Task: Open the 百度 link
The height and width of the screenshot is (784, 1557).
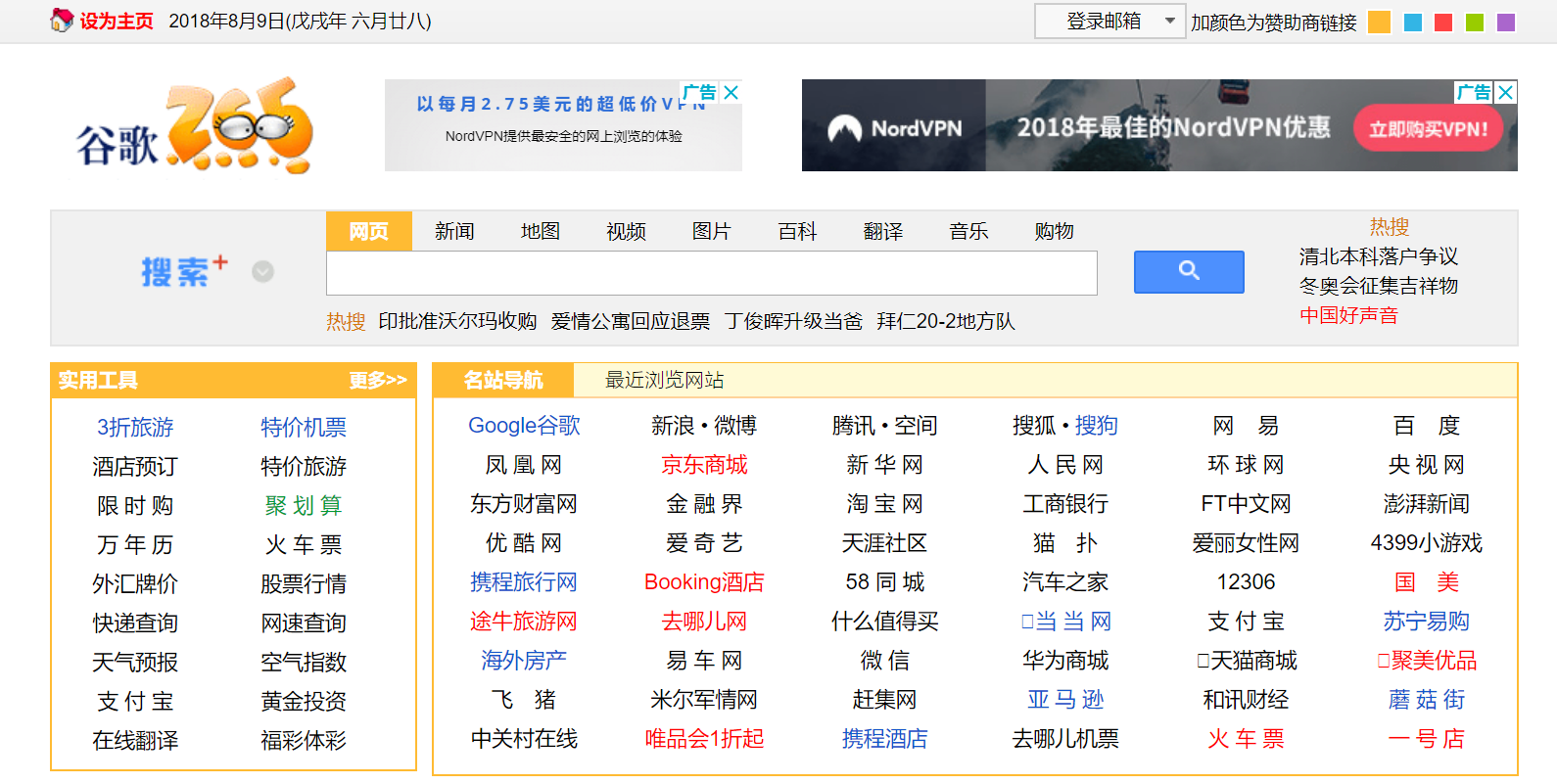Action: (x=1427, y=426)
